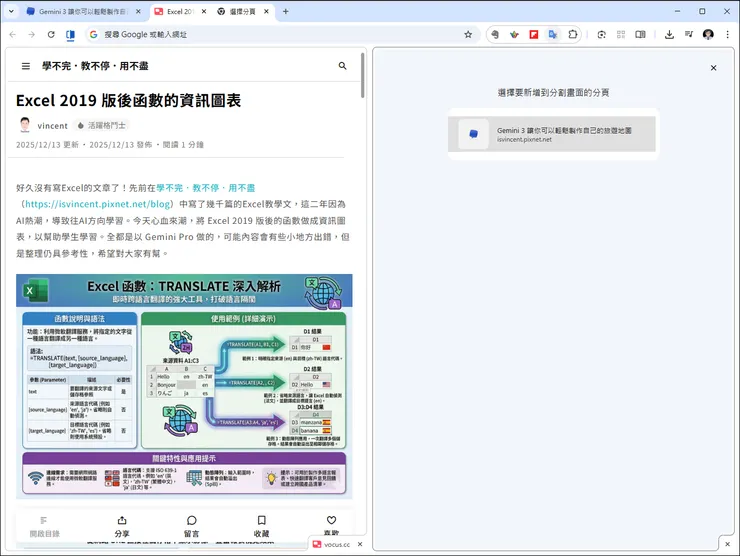Open the 留言 comments button

[192, 527]
